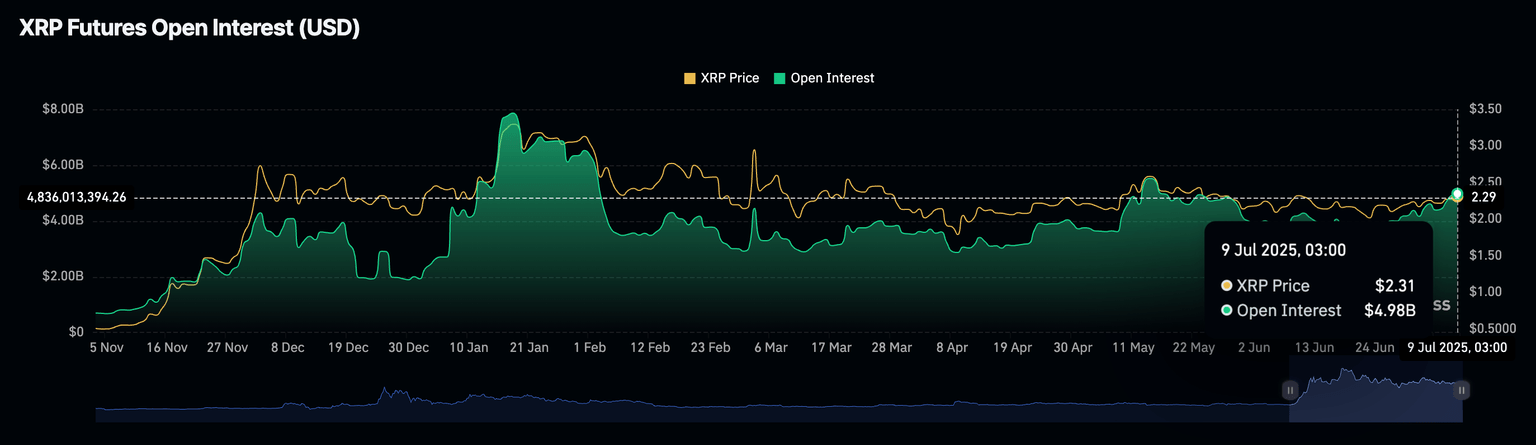Click the 2 Jun x-axis label
Screen dimensions: 1536x445
1254,348
